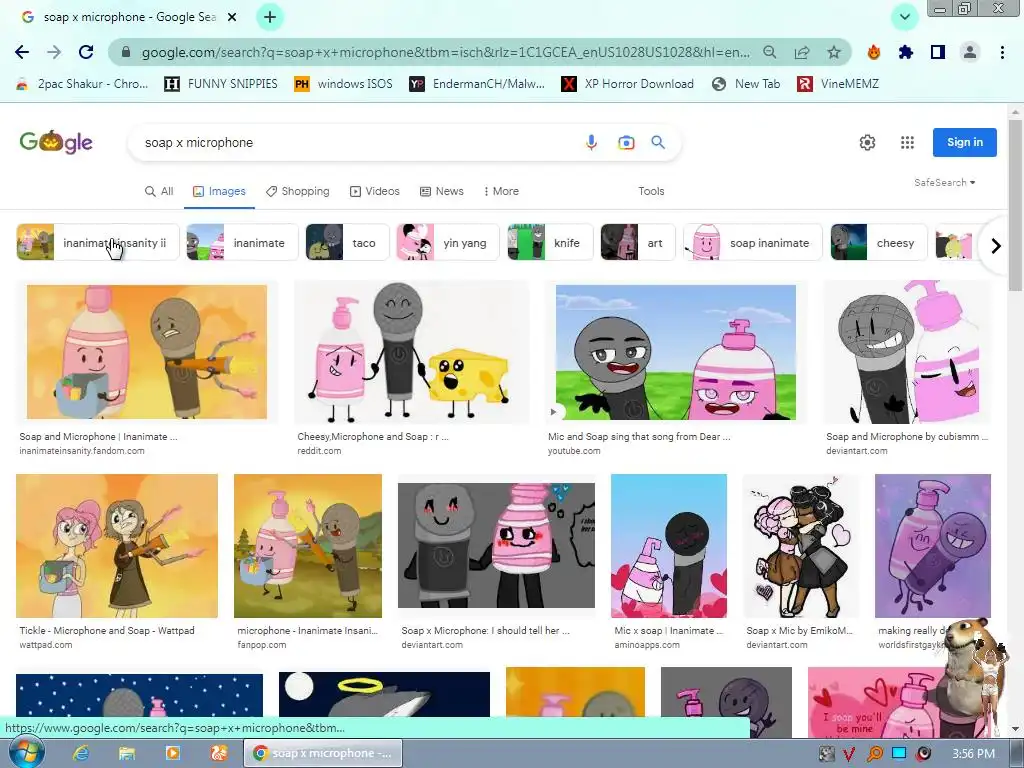Select the yin yang filter chip
Image resolution: width=1024 pixels, height=768 pixels.
click(448, 243)
